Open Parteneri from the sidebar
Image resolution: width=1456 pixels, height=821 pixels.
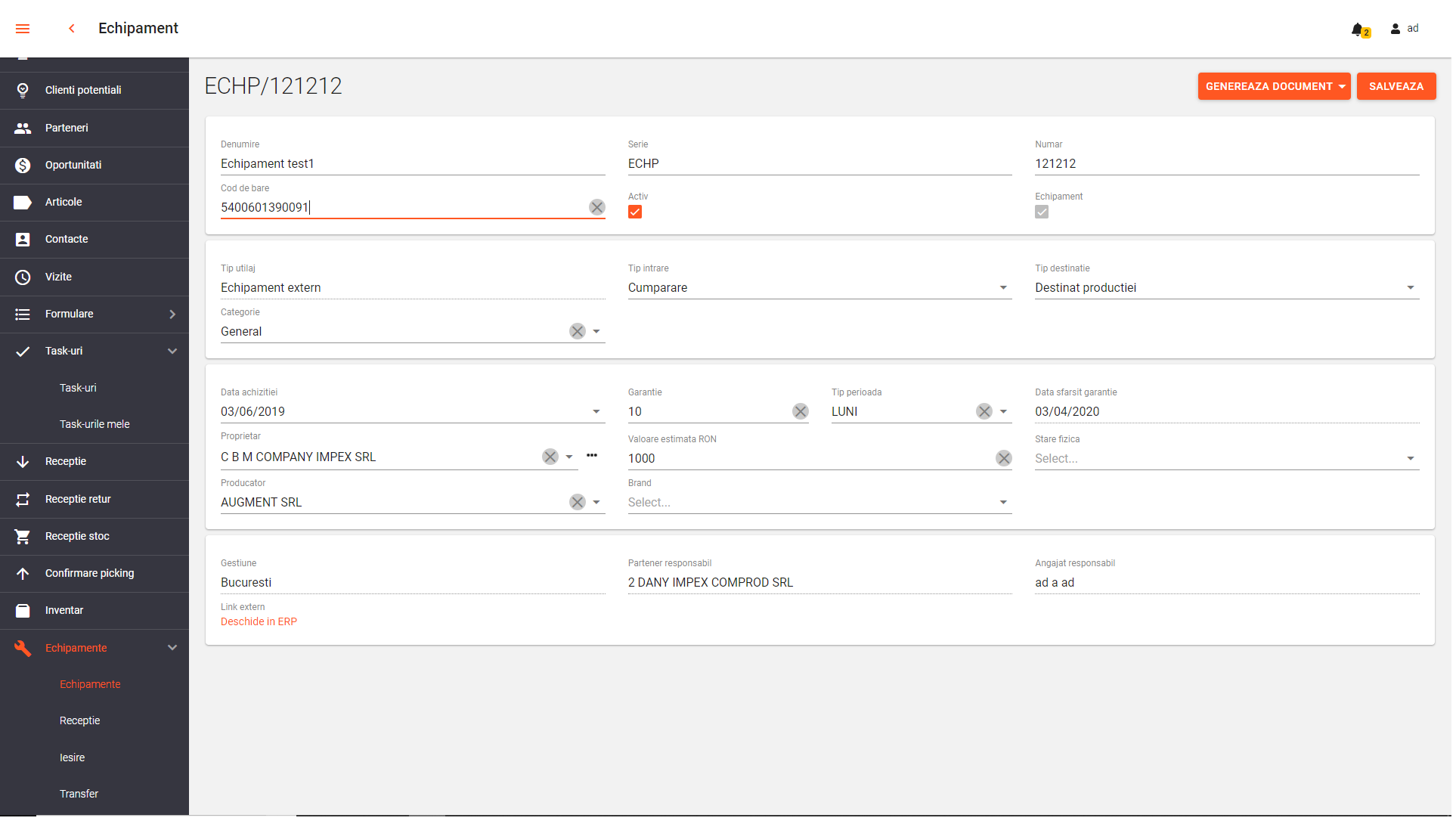click(x=67, y=129)
